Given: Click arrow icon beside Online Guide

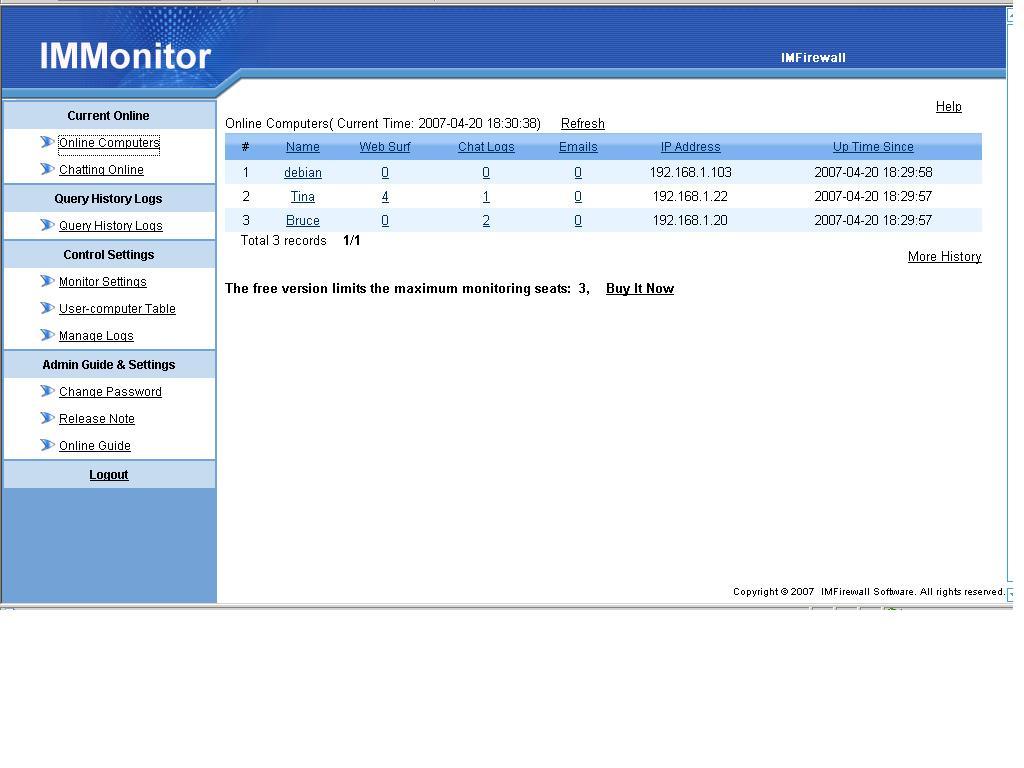Looking at the screenshot, I should (47, 445).
